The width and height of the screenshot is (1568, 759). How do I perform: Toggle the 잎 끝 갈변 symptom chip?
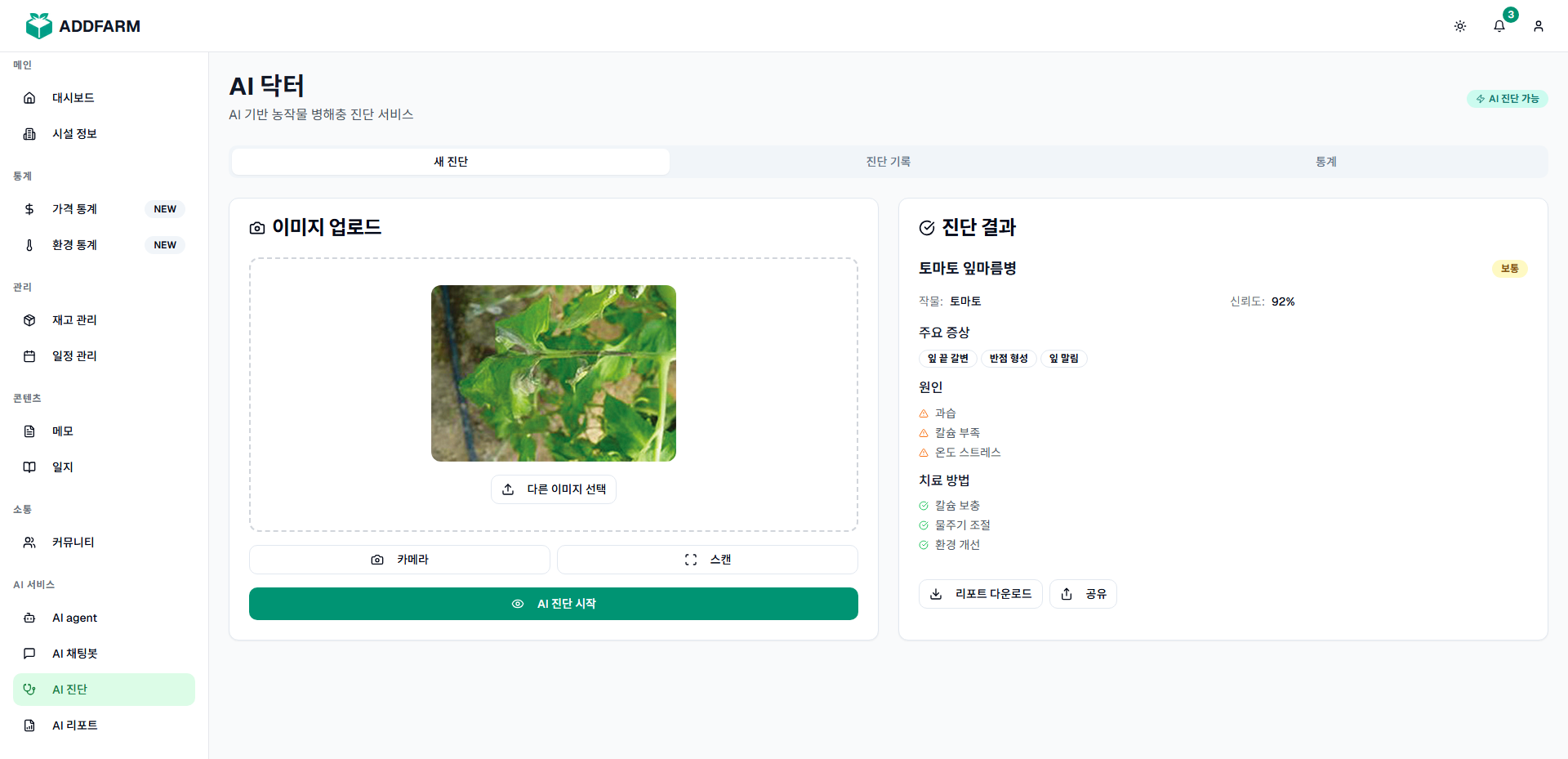coord(947,358)
